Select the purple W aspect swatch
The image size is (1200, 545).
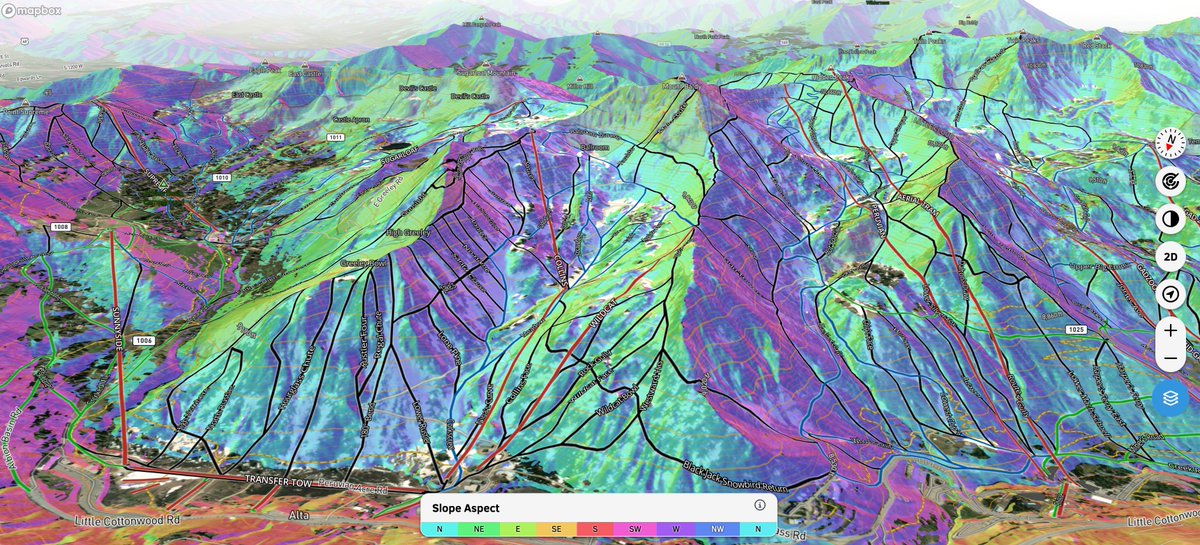click(x=676, y=528)
